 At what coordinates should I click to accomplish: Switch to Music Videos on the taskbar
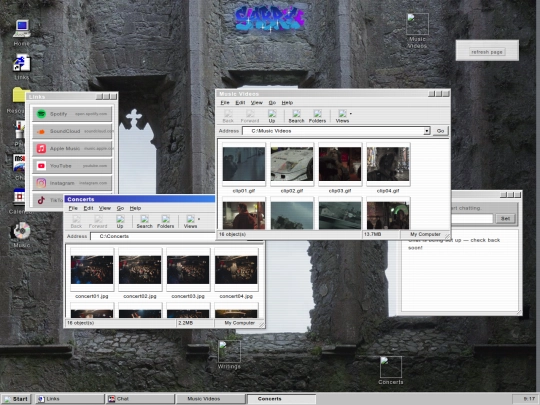[210, 399]
